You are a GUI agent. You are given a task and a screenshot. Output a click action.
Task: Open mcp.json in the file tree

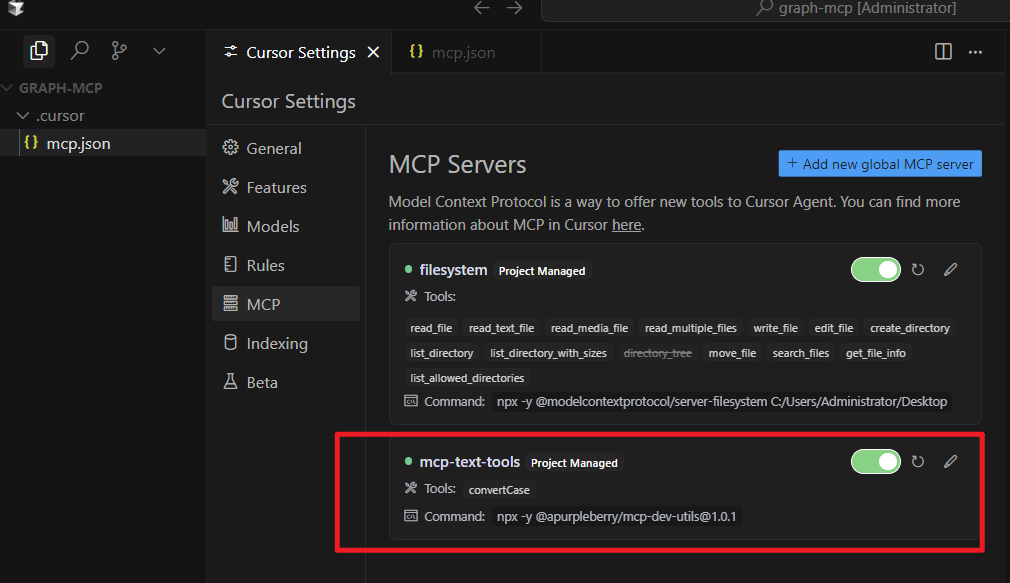pyautogui.click(x=103, y=143)
